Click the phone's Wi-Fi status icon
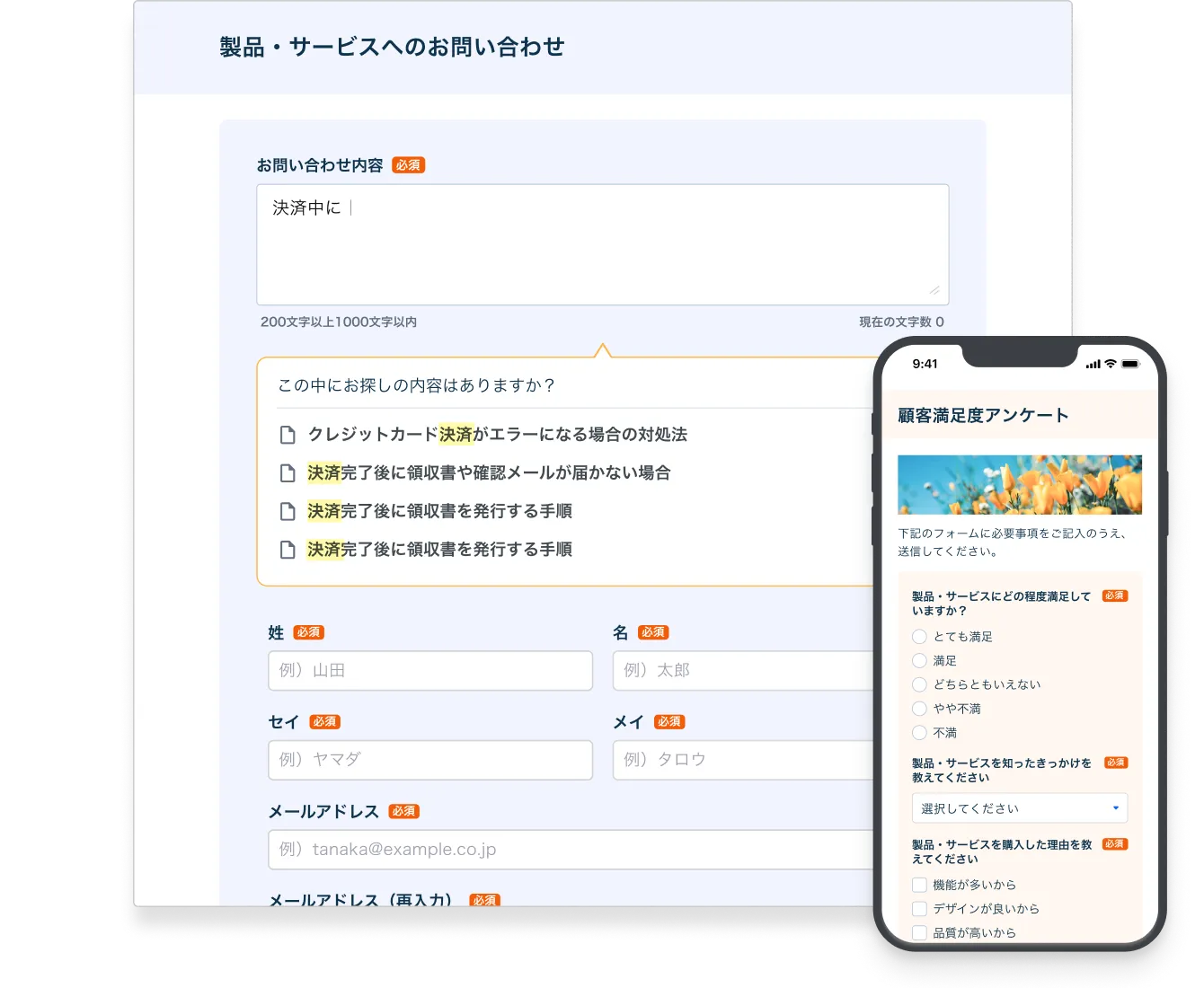 click(x=1111, y=364)
